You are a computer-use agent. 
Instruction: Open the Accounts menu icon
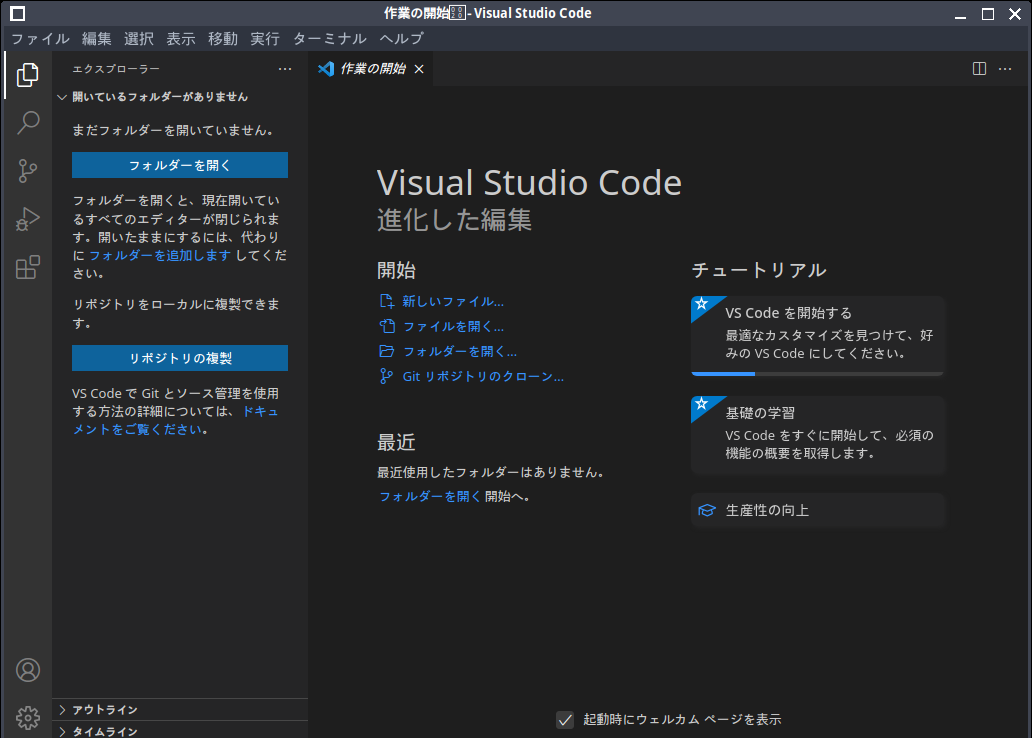point(28,670)
